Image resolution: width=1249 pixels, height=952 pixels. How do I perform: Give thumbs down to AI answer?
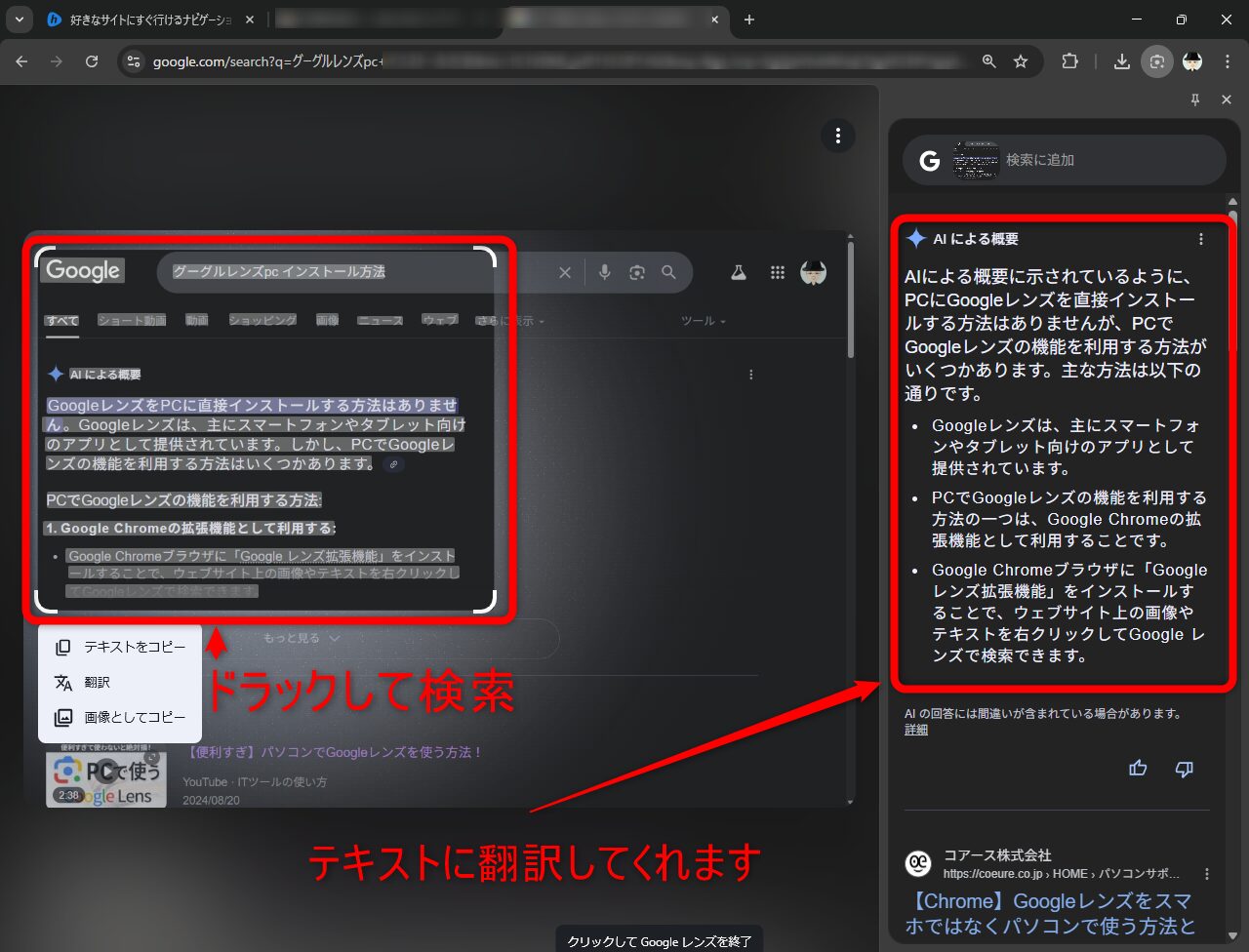pyautogui.click(x=1185, y=769)
